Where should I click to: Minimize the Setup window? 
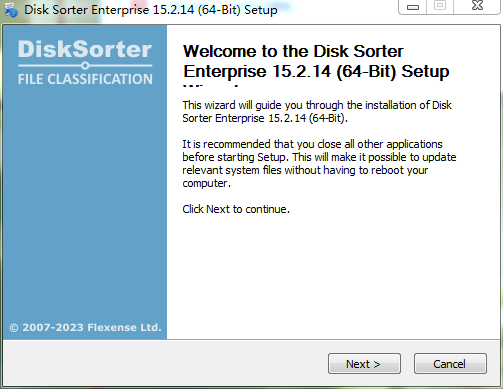point(413,7)
